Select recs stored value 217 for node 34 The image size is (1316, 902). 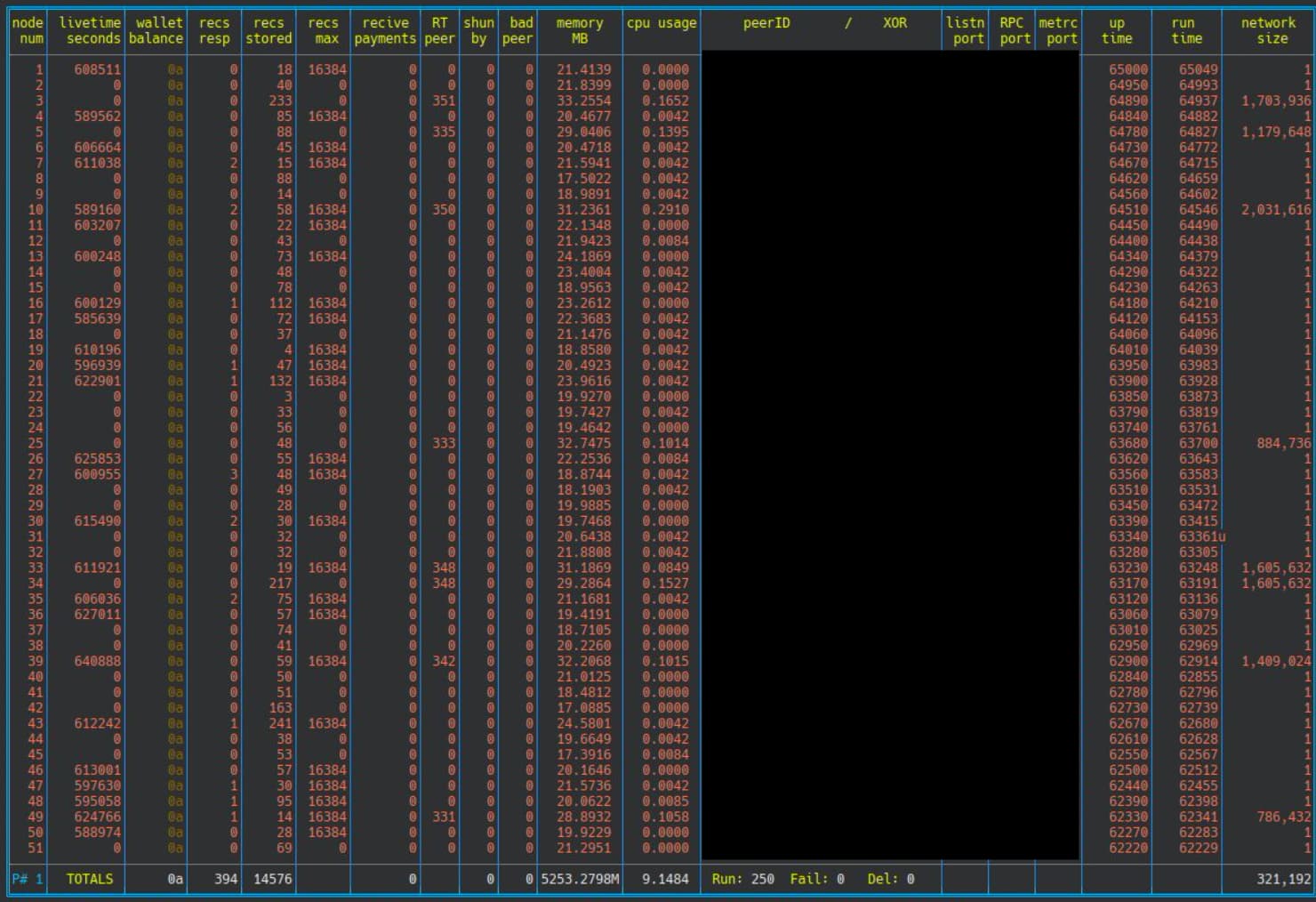[280, 584]
